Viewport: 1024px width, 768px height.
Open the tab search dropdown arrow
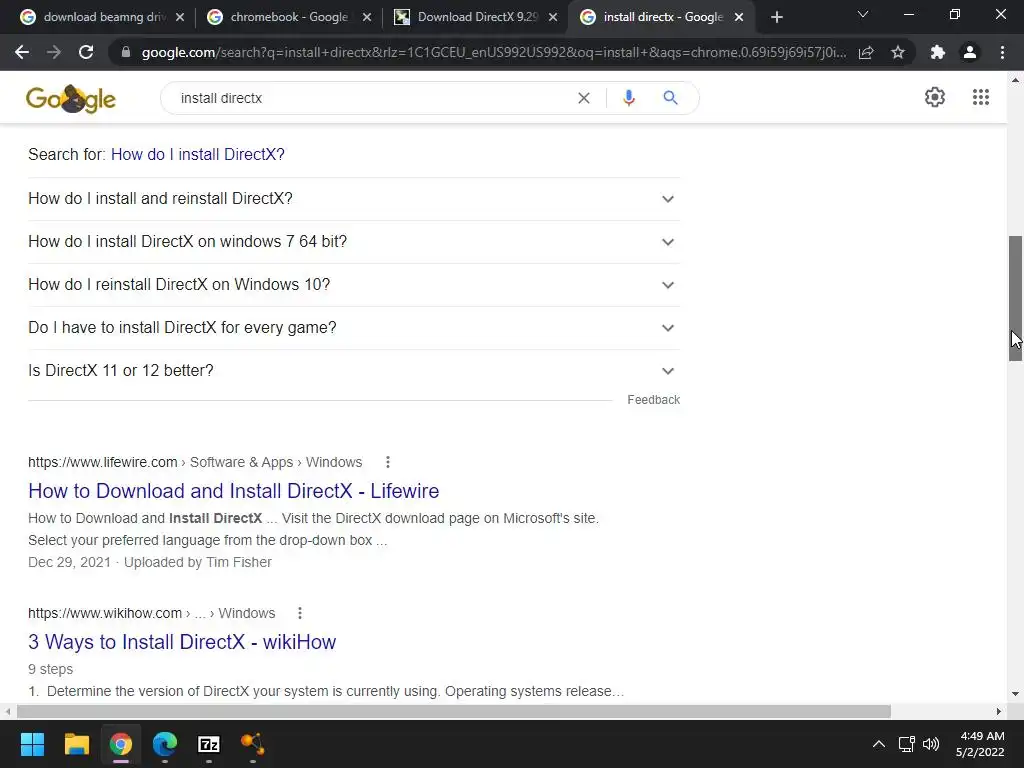pyautogui.click(x=863, y=14)
